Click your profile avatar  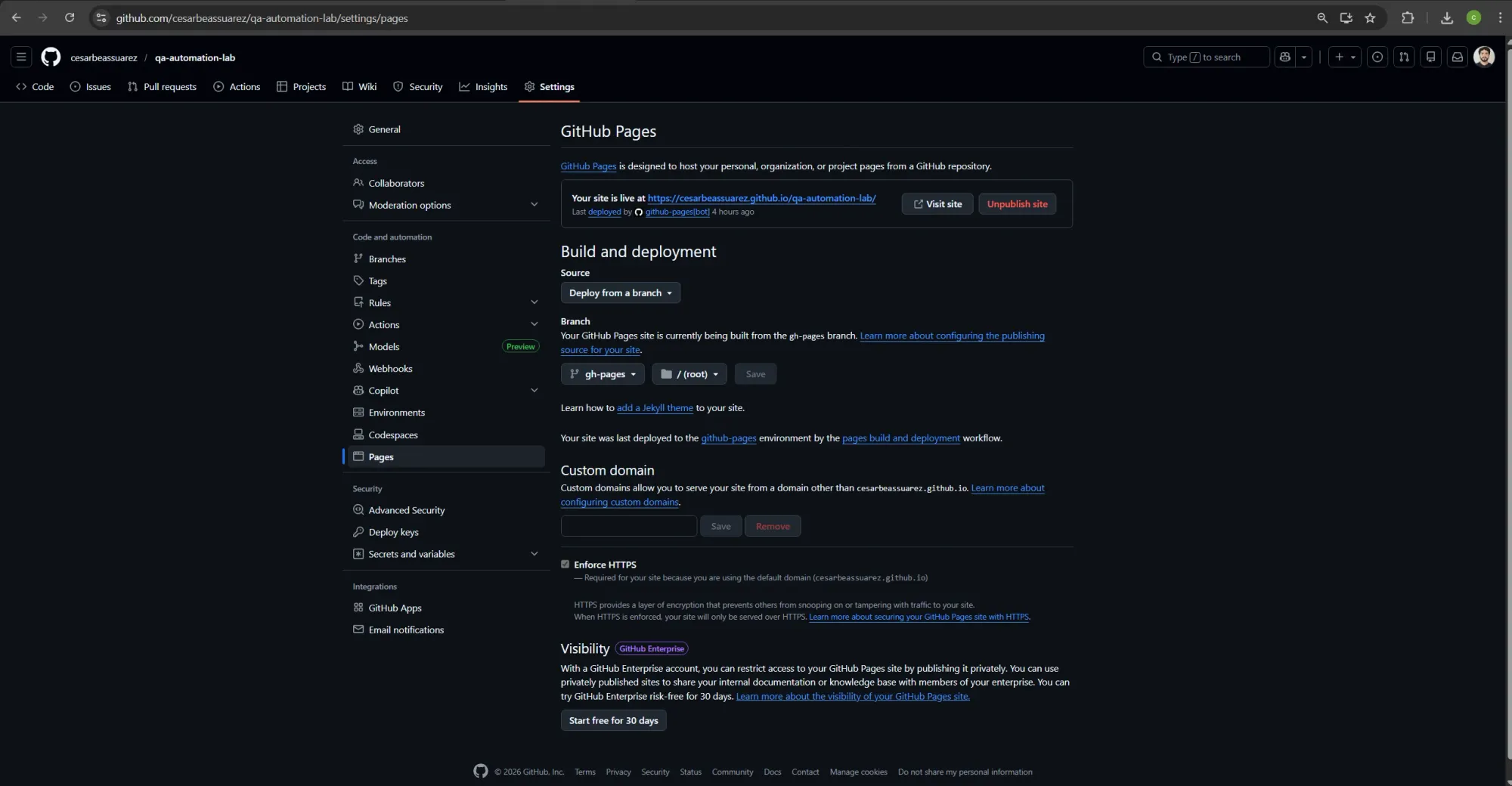tap(1484, 57)
